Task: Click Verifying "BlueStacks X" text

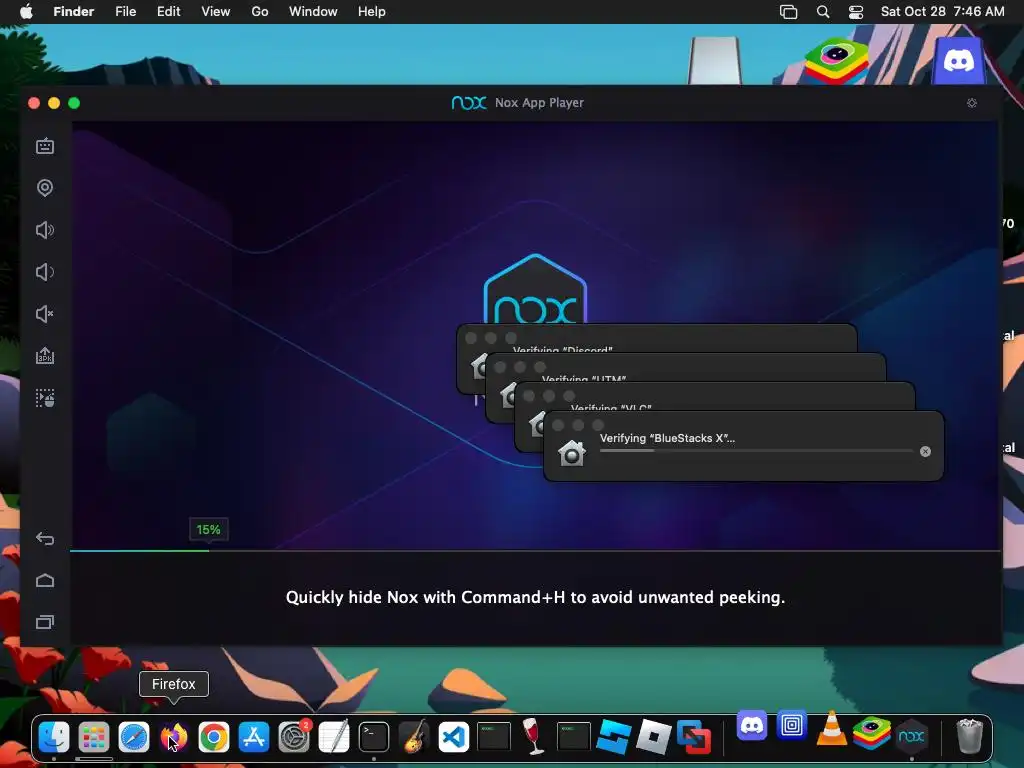Action: pyautogui.click(x=667, y=438)
